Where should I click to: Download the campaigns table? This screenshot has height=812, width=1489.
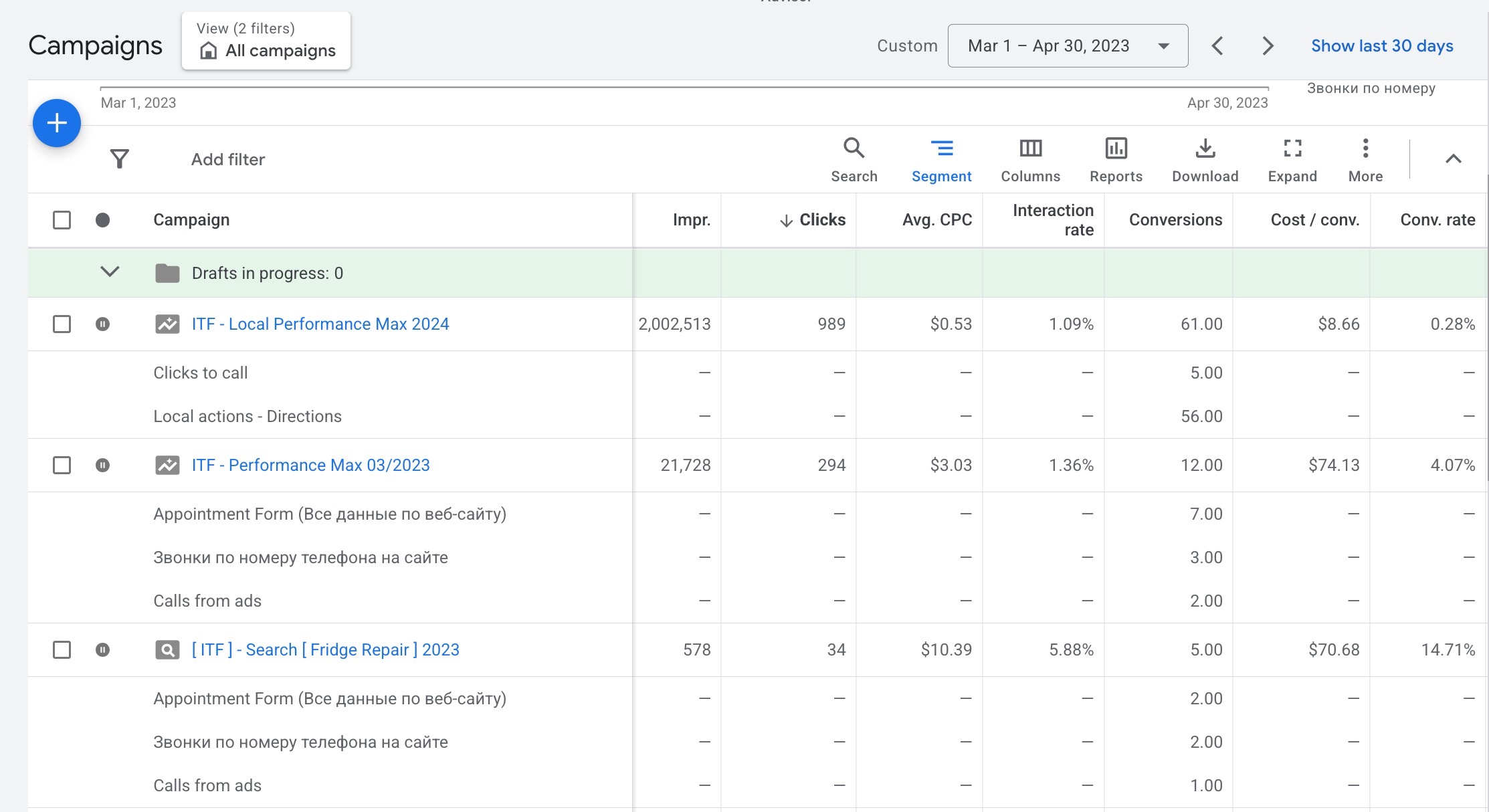click(x=1205, y=159)
